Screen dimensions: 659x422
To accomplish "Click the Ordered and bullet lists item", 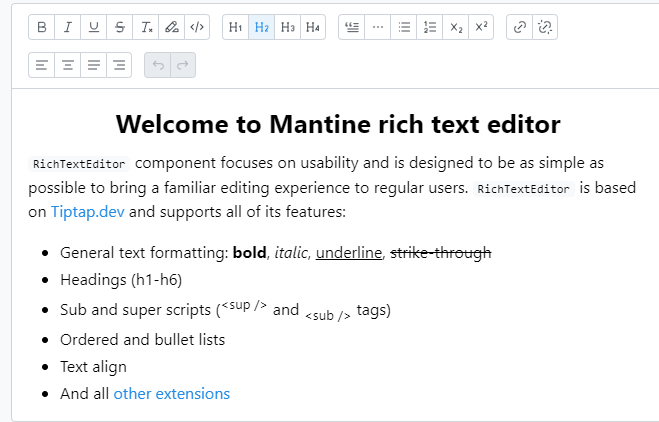I will point(142,340).
